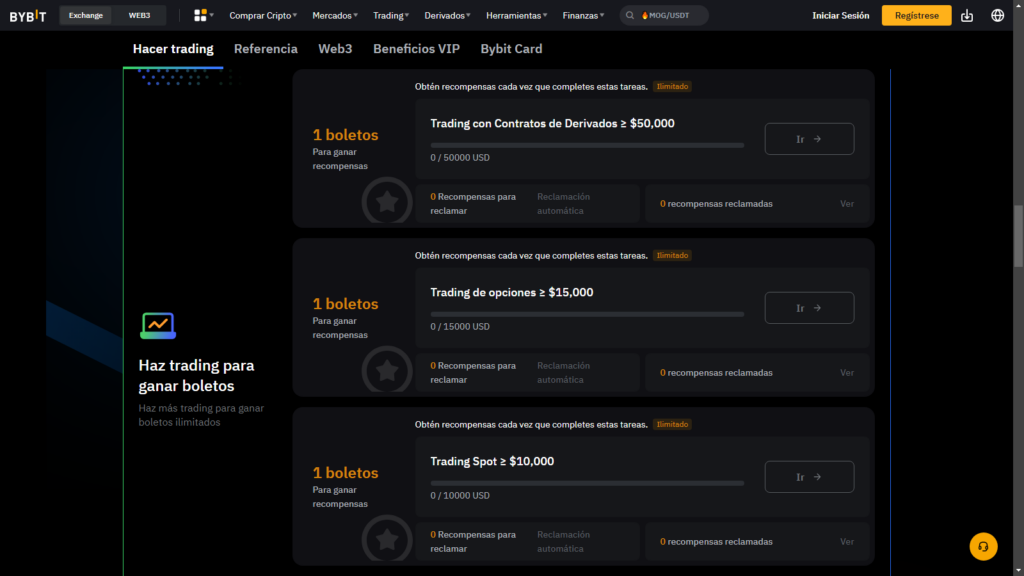Click the Ilimitado badge above the opciones task
This screenshot has width=1024, height=576.
tap(672, 255)
